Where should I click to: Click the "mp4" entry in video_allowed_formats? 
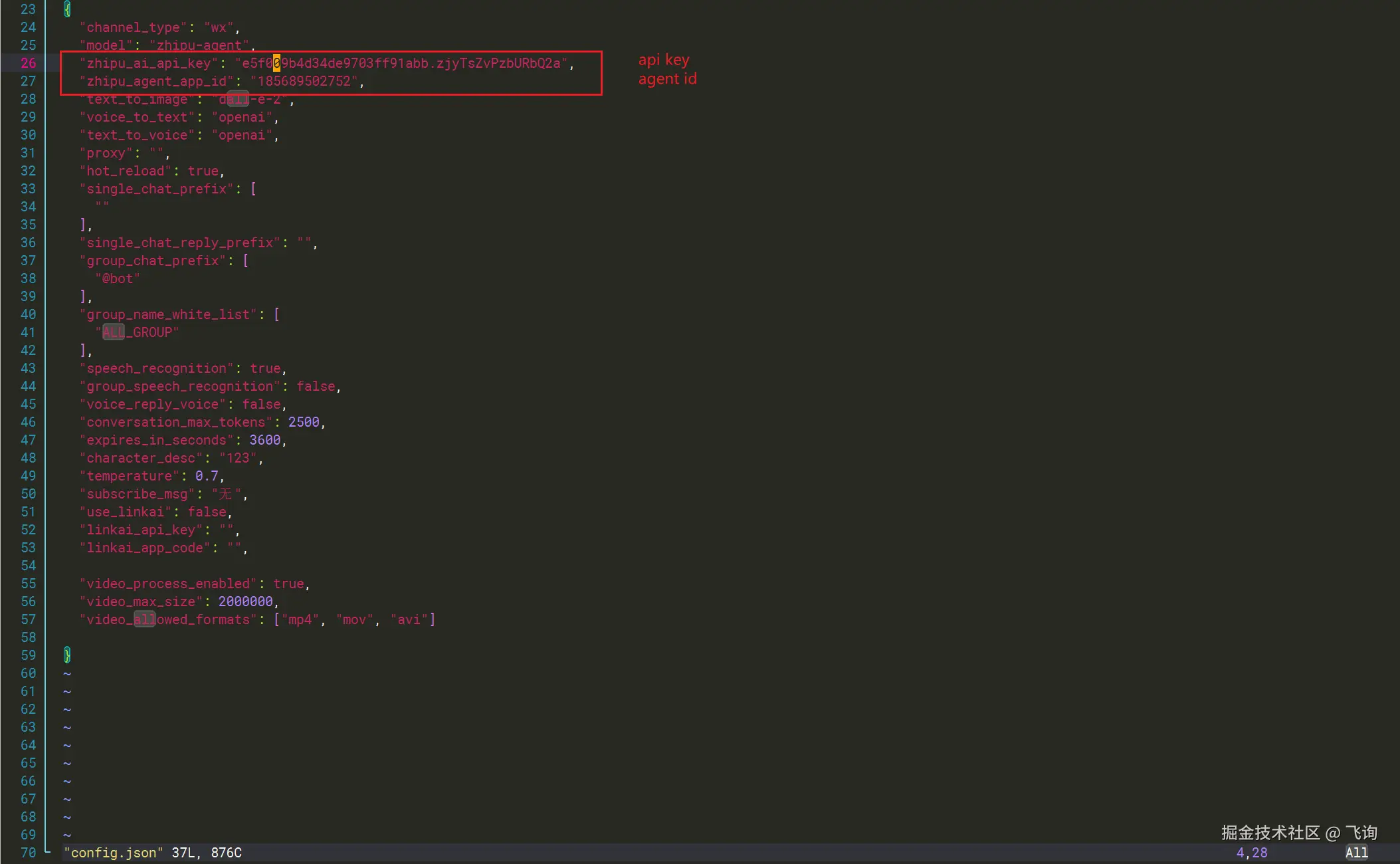coord(300,619)
